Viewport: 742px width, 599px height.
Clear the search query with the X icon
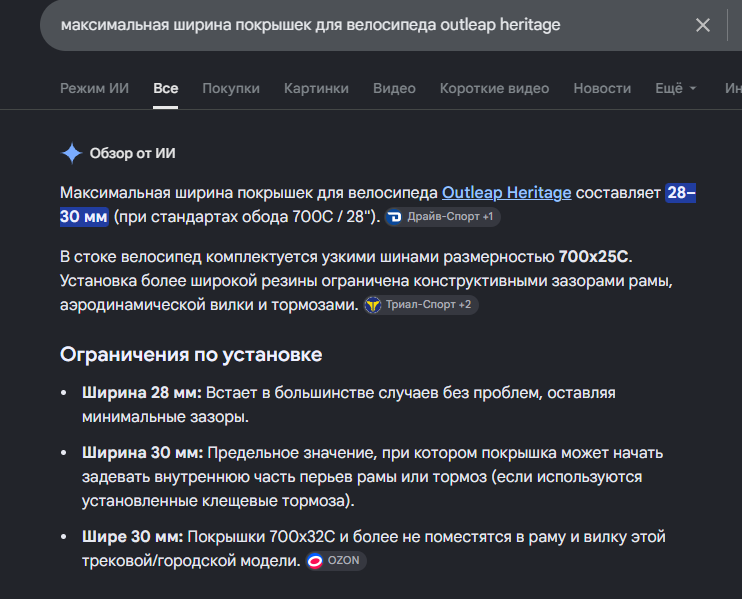(x=703, y=25)
